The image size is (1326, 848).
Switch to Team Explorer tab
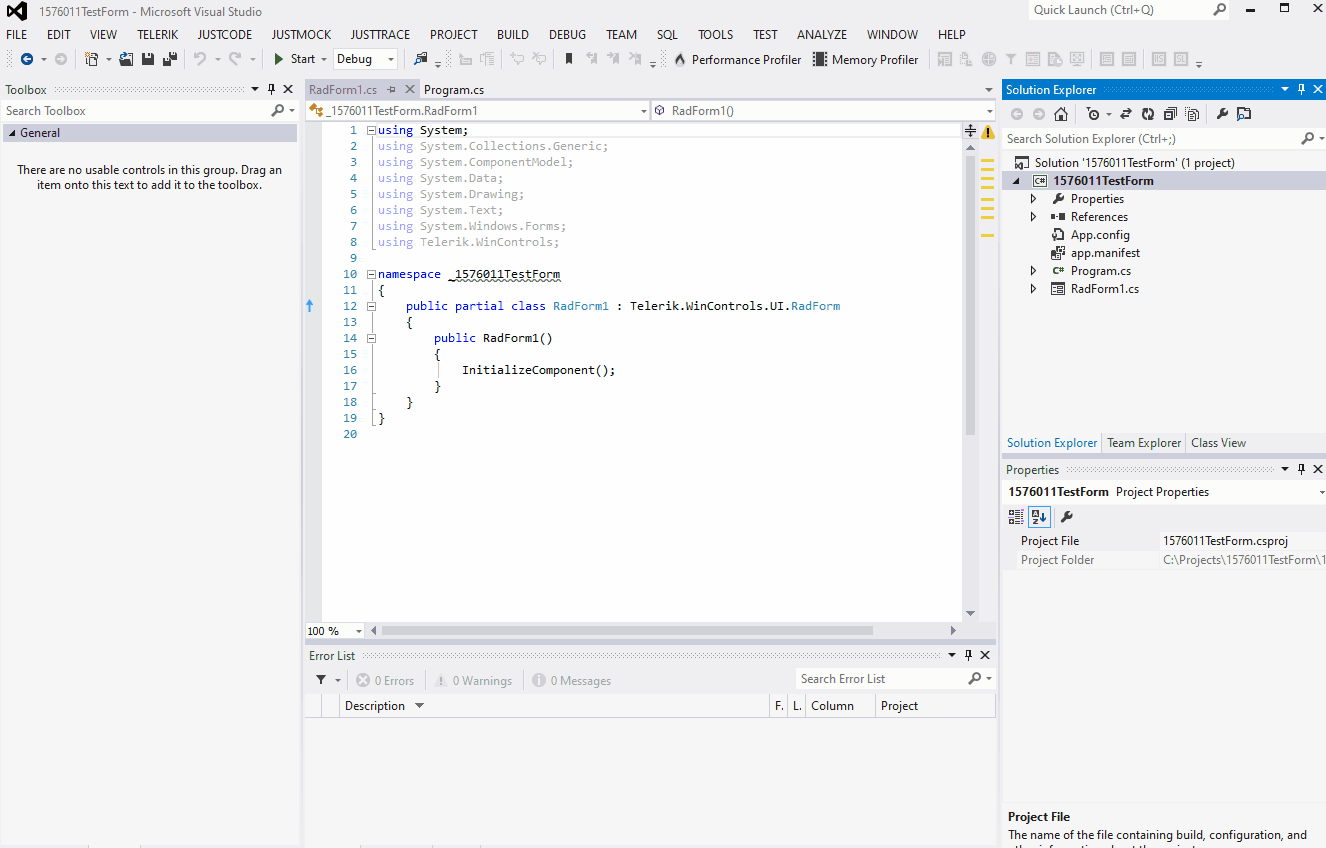coord(1143,443)
